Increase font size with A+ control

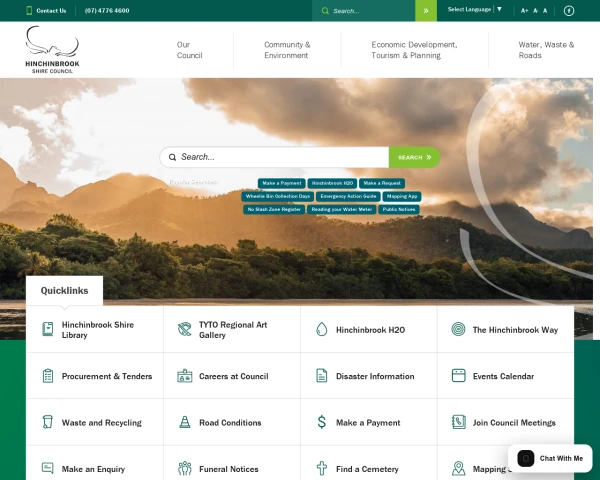(524, 11)
